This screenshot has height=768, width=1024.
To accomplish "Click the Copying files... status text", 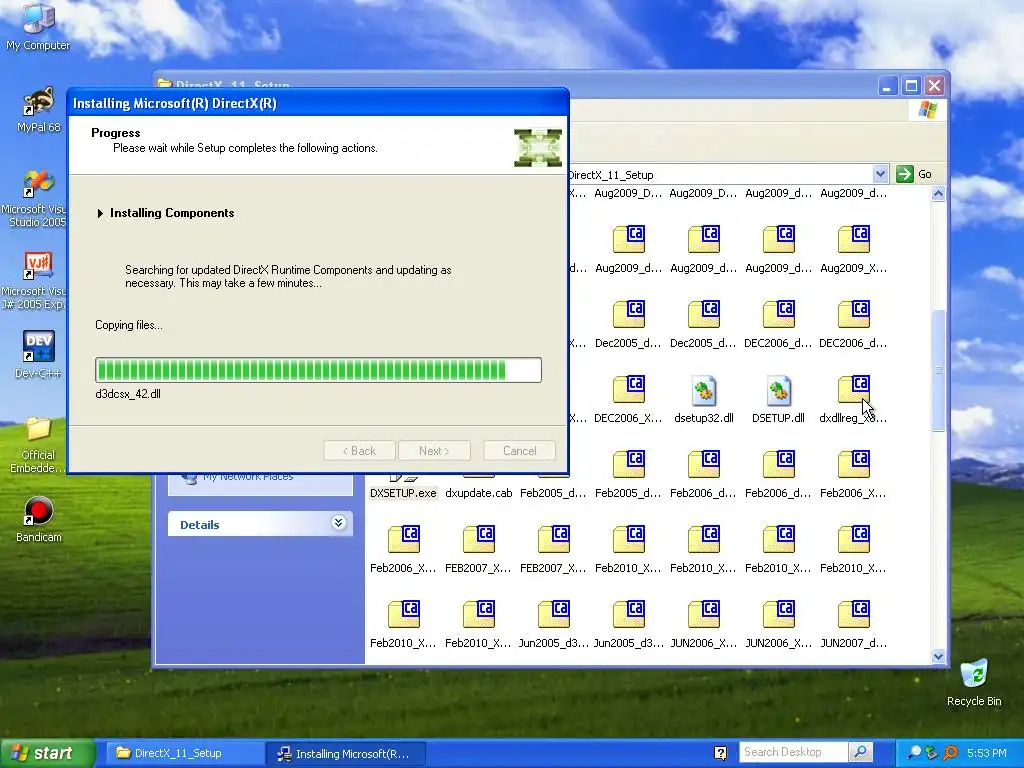I will pos(129,325).
